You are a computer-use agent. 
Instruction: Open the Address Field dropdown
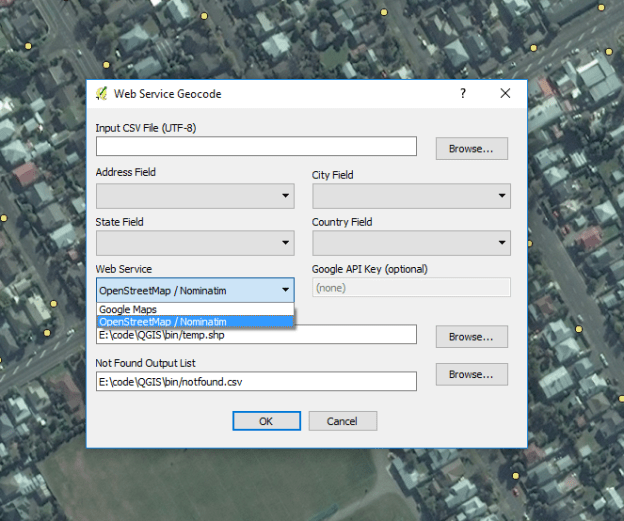point(195,196)
